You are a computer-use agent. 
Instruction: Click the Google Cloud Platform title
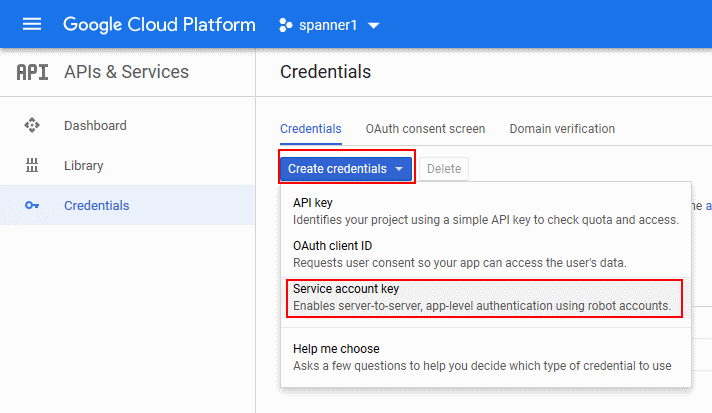(159, 25)
